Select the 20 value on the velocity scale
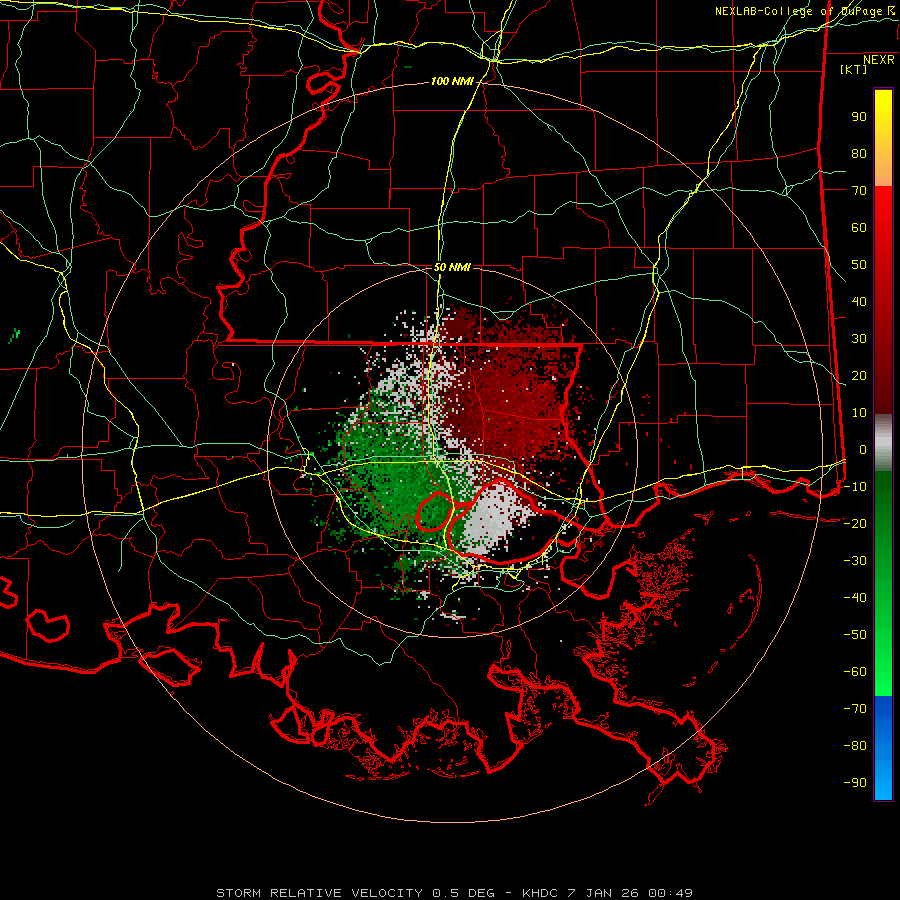Viewport: 900px width, 900px height. (x=859, y=375)
